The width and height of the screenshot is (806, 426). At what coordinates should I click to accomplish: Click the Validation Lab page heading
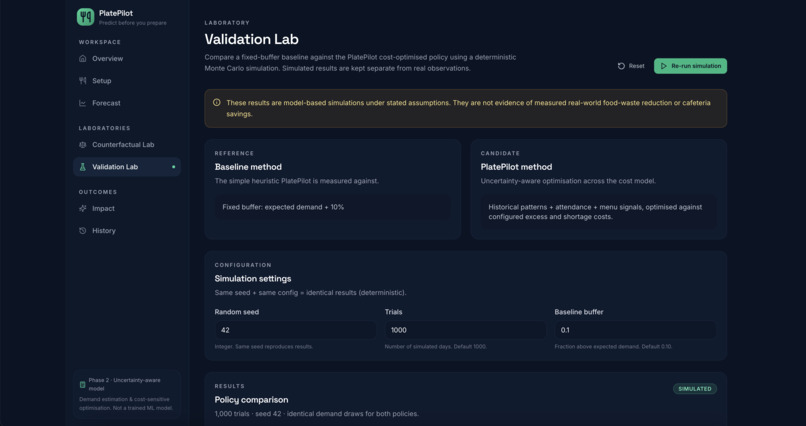251,40
